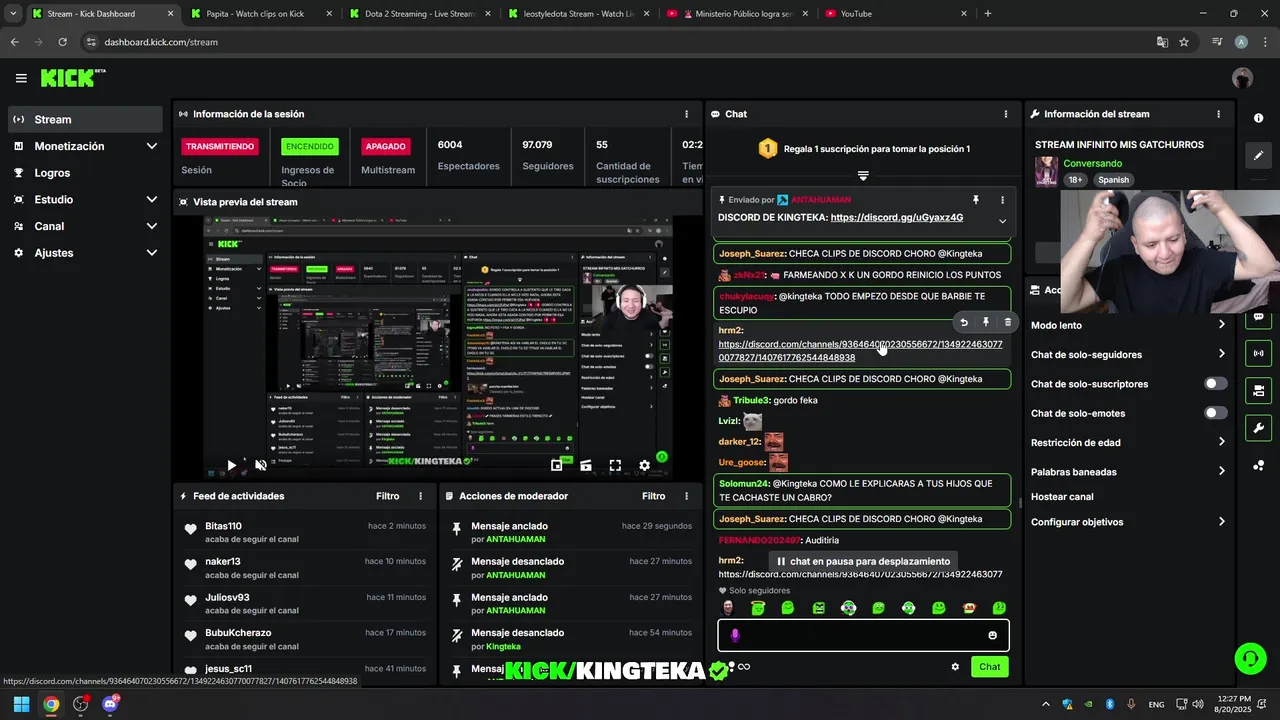Enter fullscreen on stream preview
The image size is (1280, 720).
click(615, 465)
